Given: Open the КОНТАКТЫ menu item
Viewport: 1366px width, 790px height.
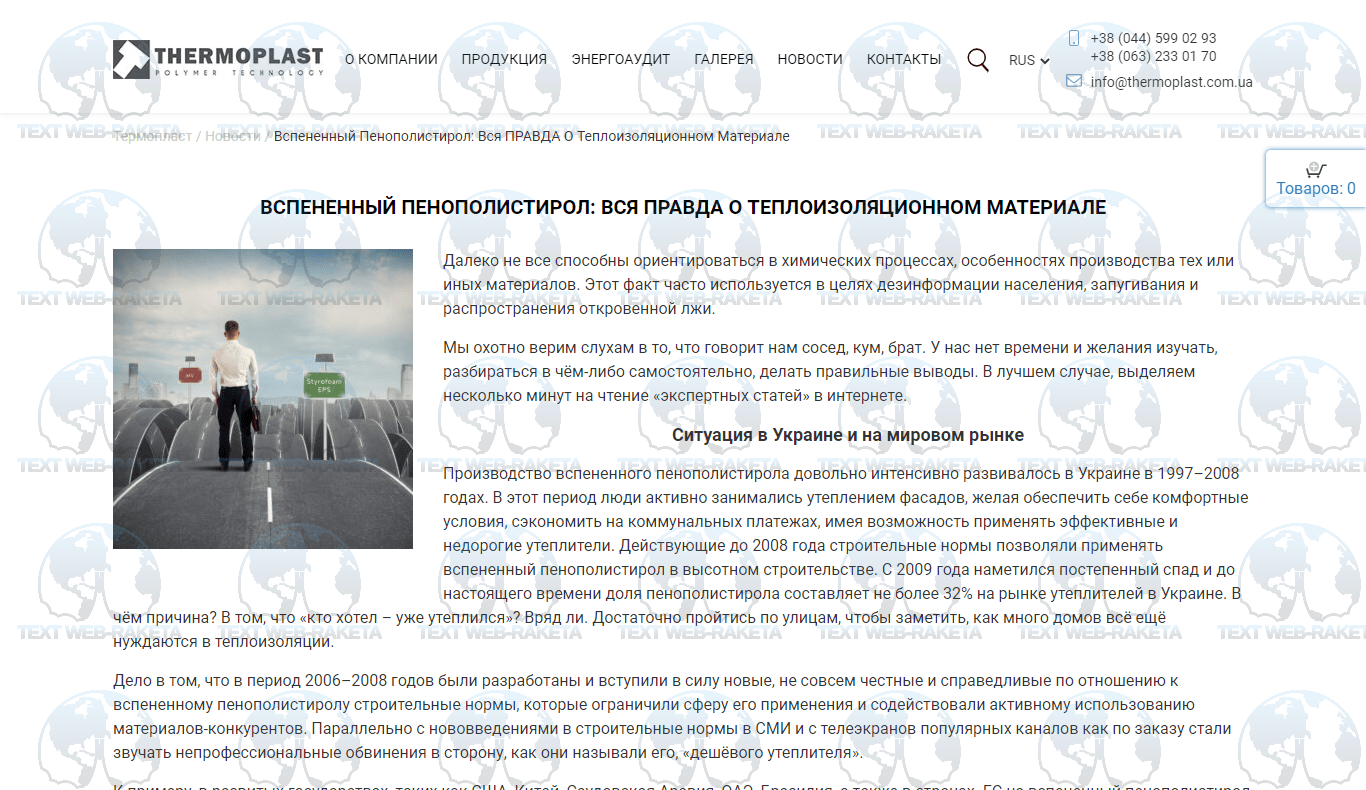Looking at the screenshot, I should click(x=904, y=59).
